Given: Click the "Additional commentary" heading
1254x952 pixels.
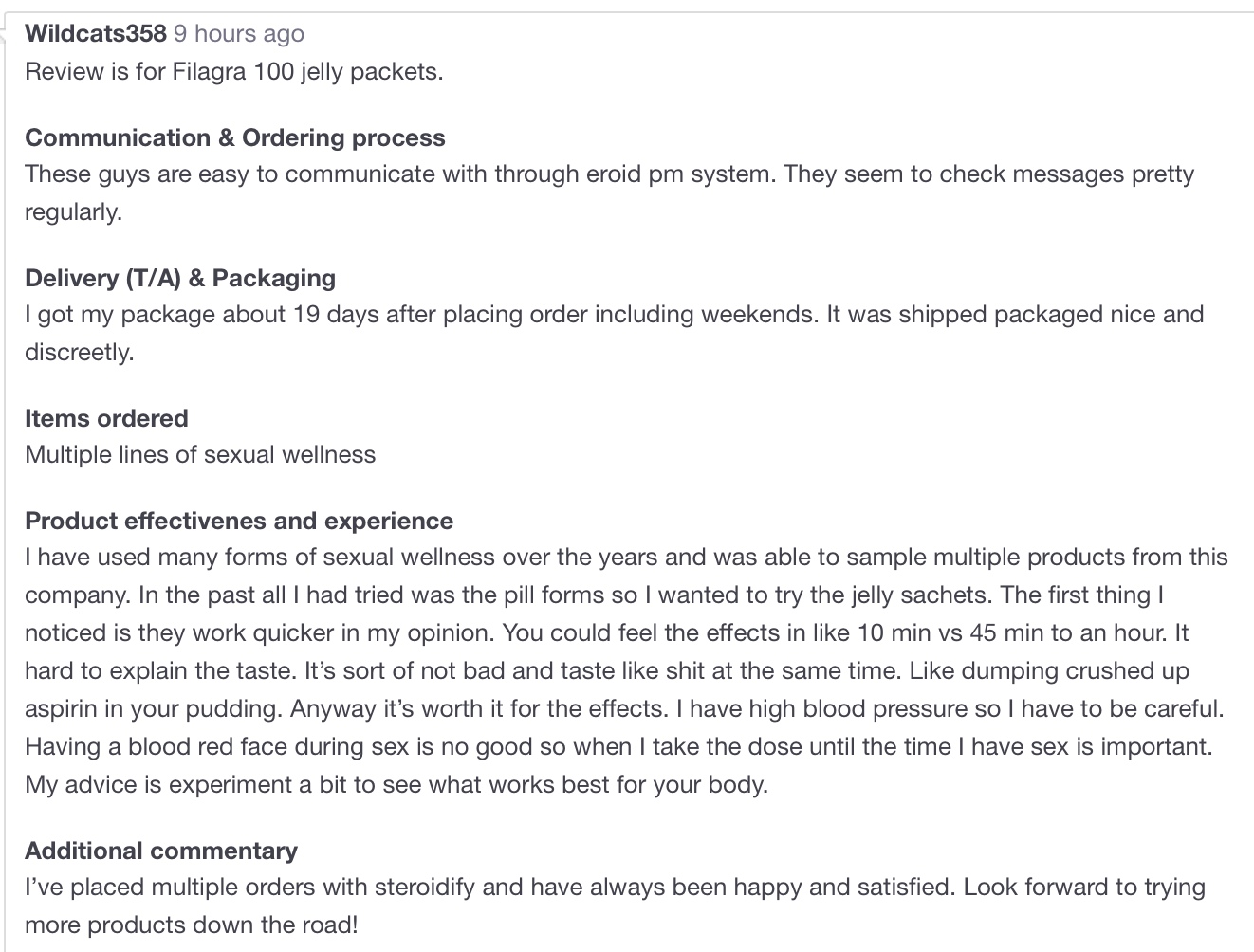Looking at the screenshot, I should tap(161, 851).
